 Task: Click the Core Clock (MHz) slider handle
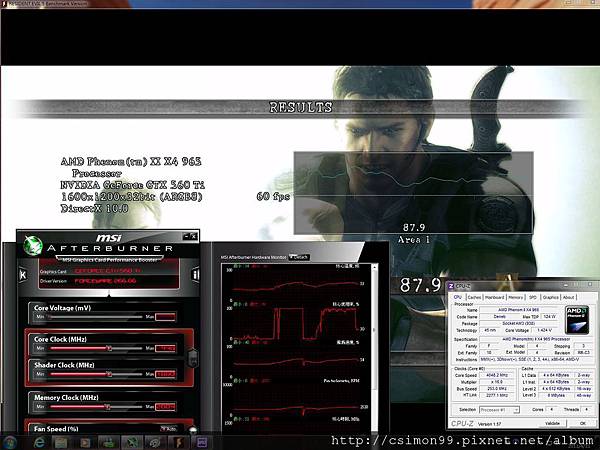tap(109, 348)
